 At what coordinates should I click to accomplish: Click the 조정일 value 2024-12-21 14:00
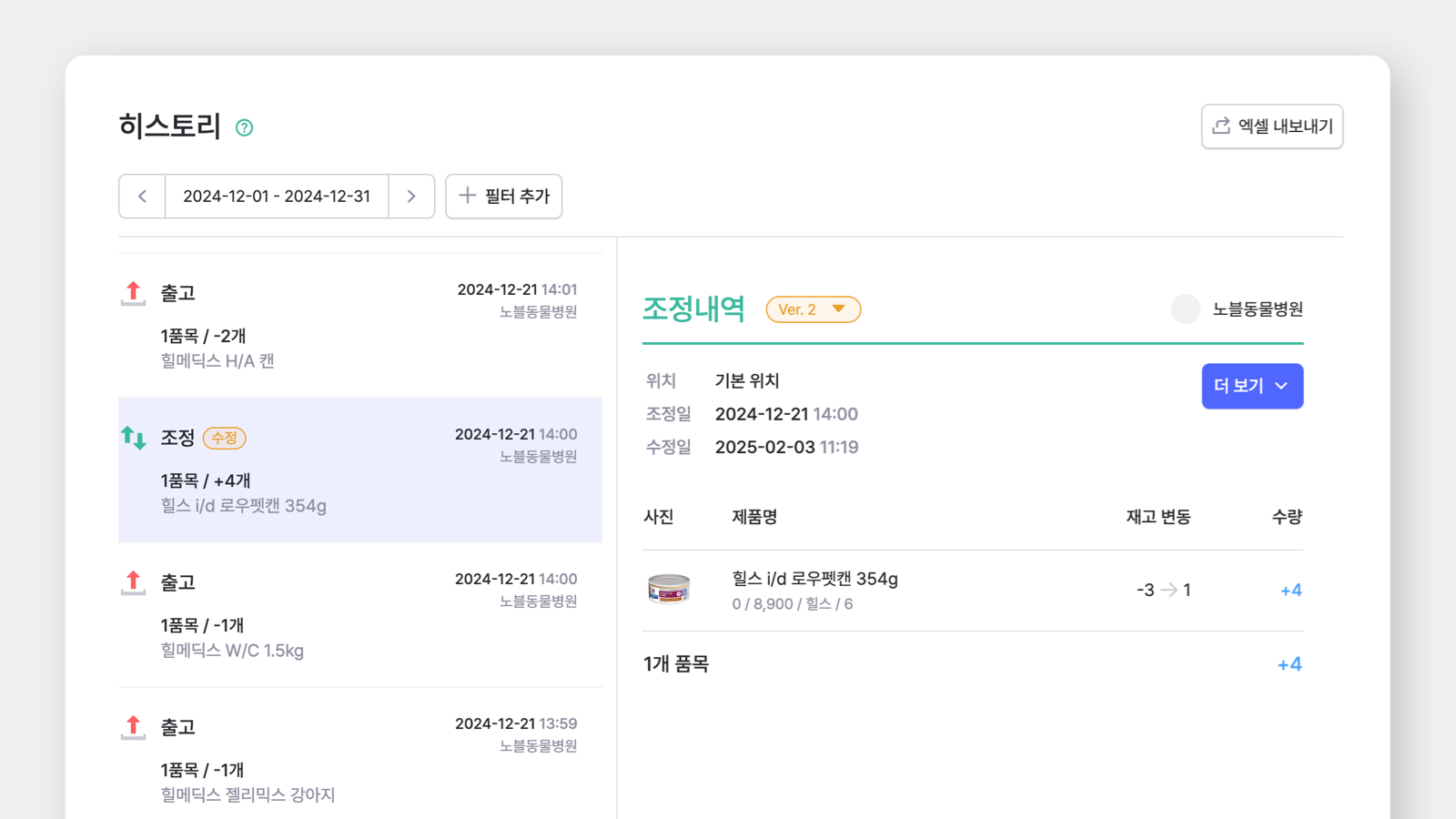click(x=786, y=414)
